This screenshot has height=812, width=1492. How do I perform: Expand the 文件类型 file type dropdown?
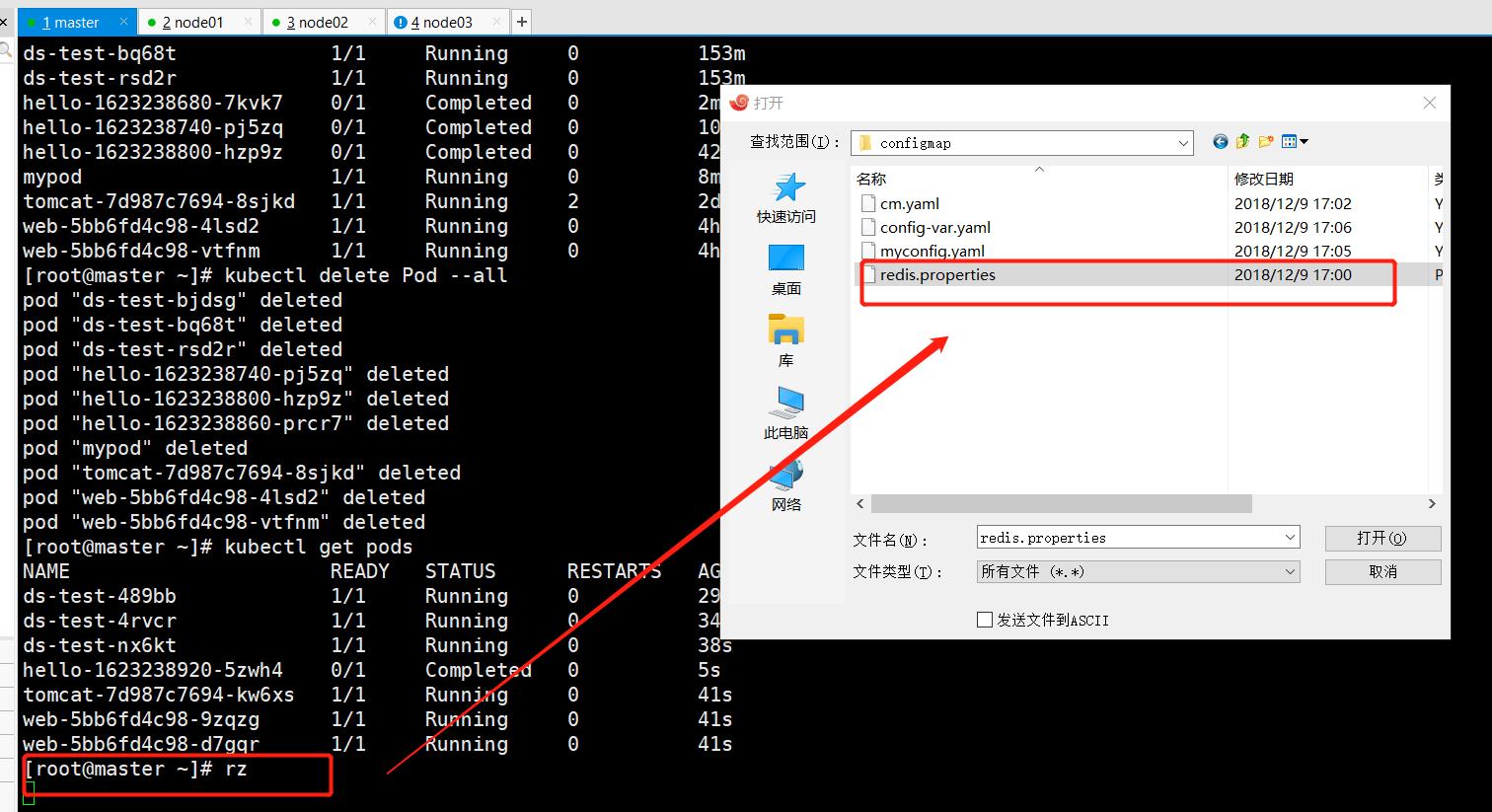pyautogui.click(x=1290, y=571)
